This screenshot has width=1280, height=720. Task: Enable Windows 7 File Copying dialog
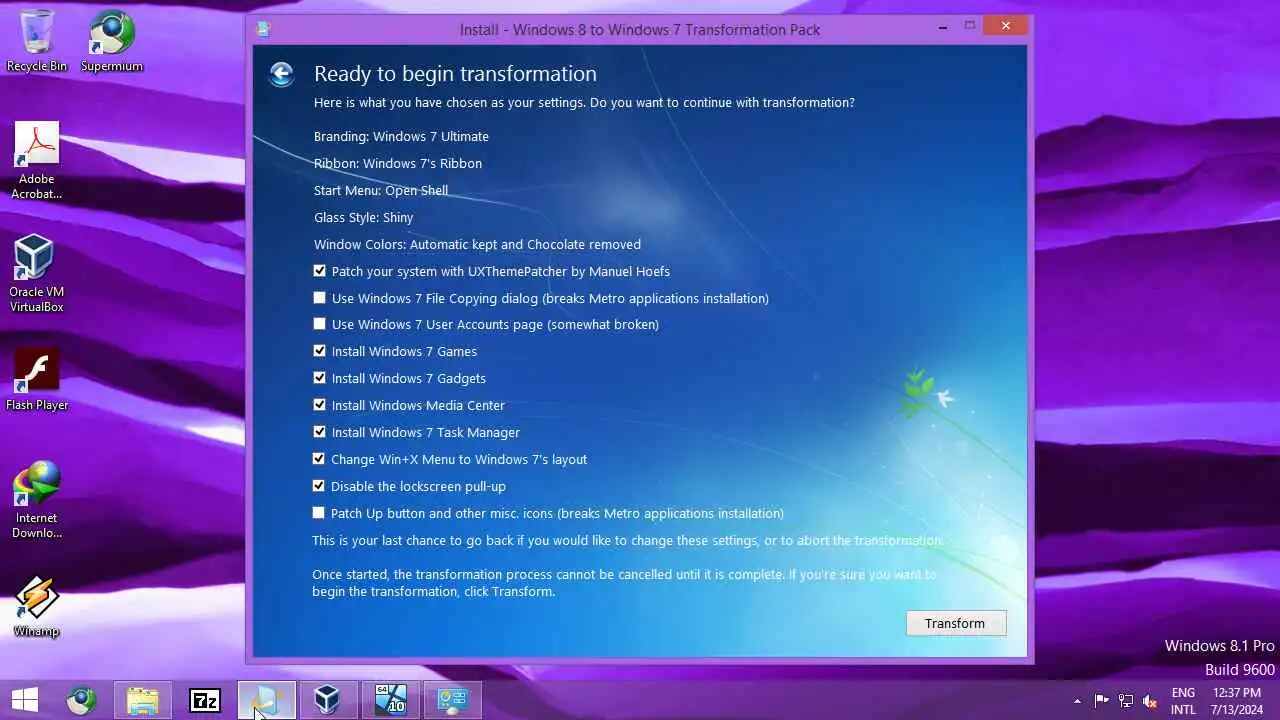coord(320,298)
